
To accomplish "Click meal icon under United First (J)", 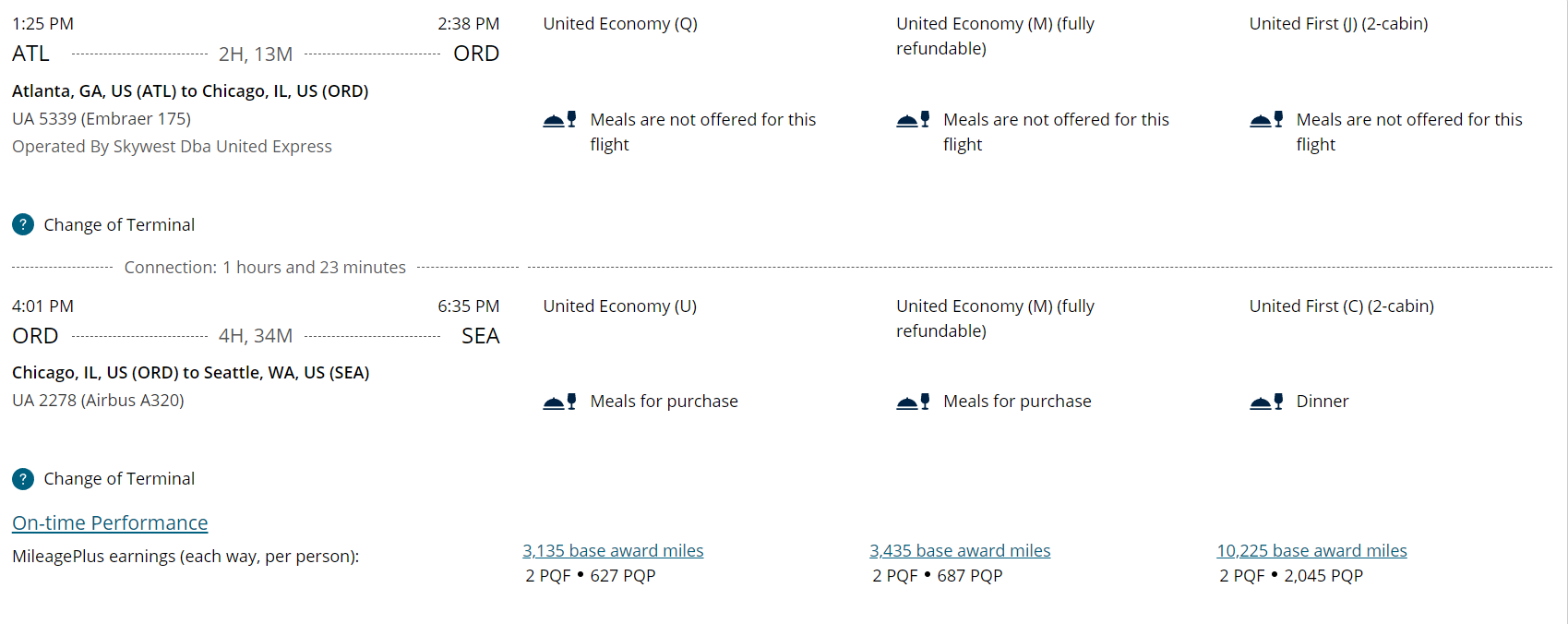I will point(1266,120).
